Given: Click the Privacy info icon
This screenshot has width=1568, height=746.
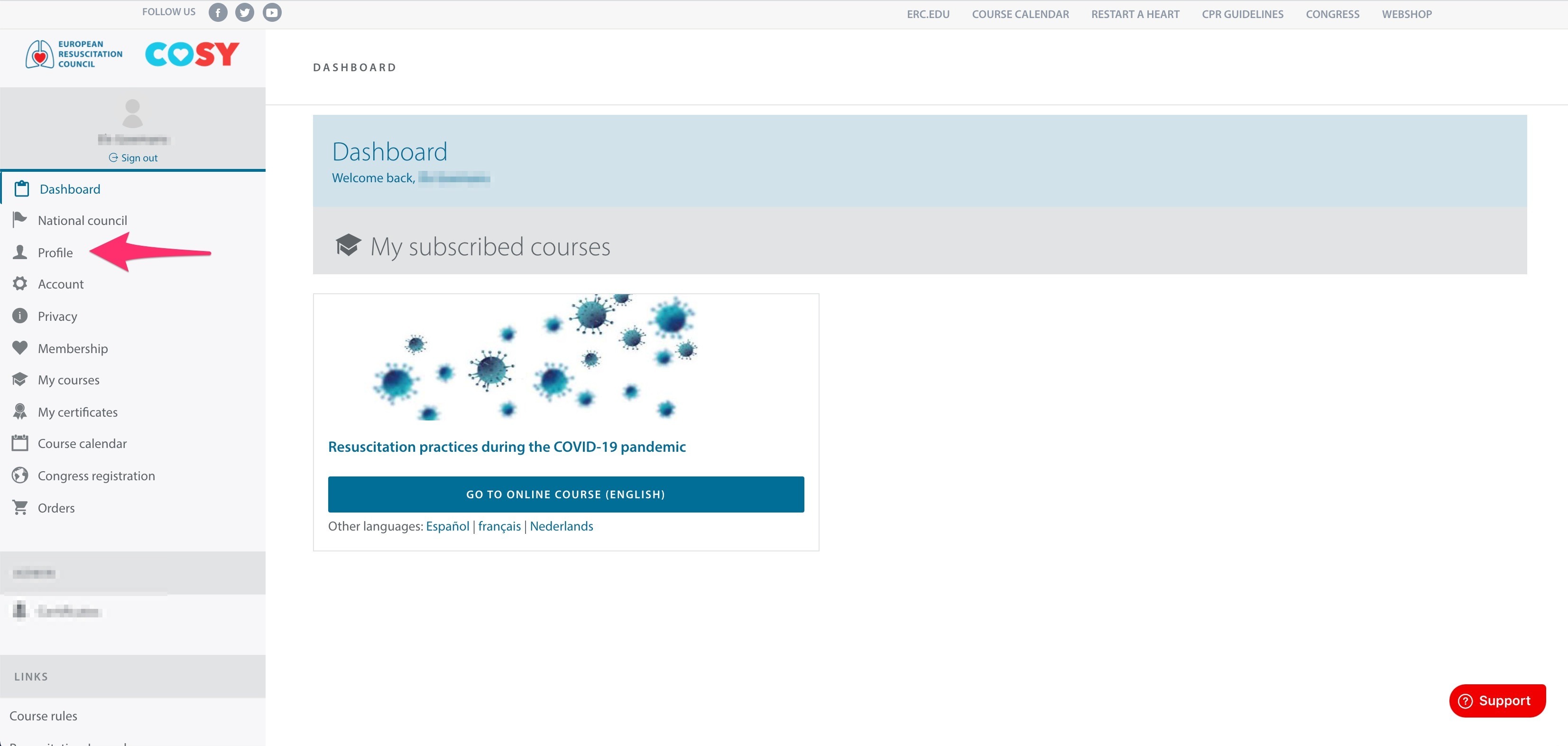Looking at the screenshot, I should (x=20, y=316).
